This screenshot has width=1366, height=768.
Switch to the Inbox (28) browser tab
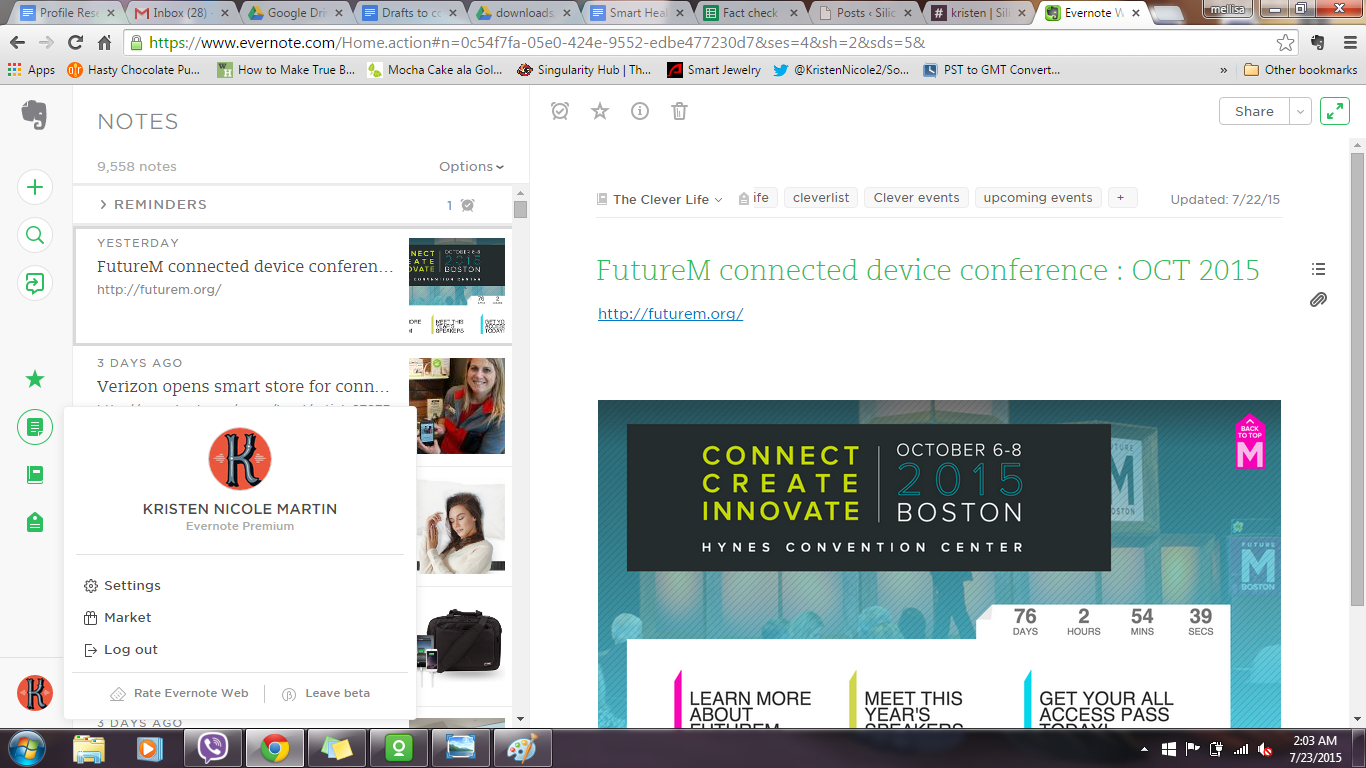(x=181, y=13)
